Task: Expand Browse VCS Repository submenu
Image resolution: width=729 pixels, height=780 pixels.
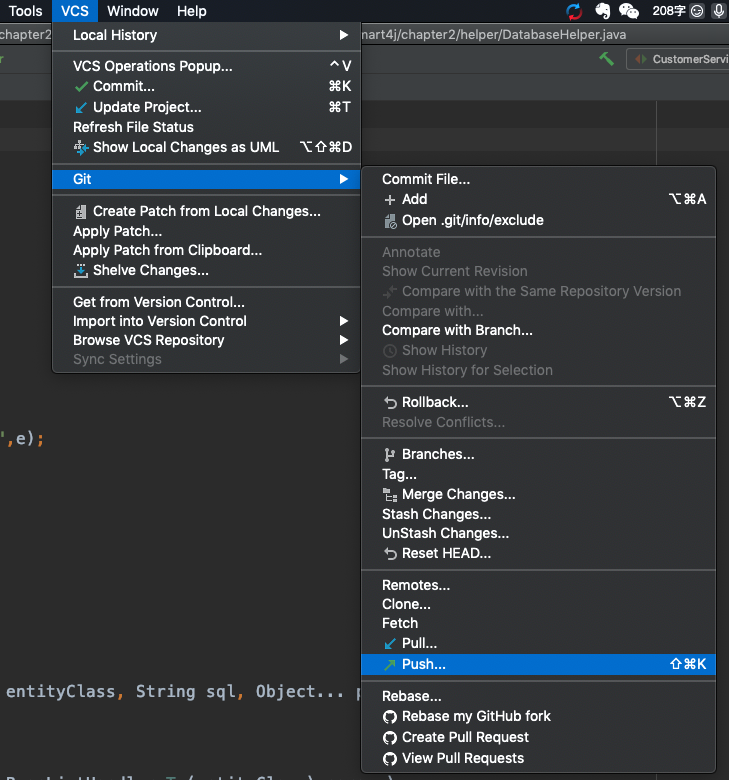Action: 206,340
